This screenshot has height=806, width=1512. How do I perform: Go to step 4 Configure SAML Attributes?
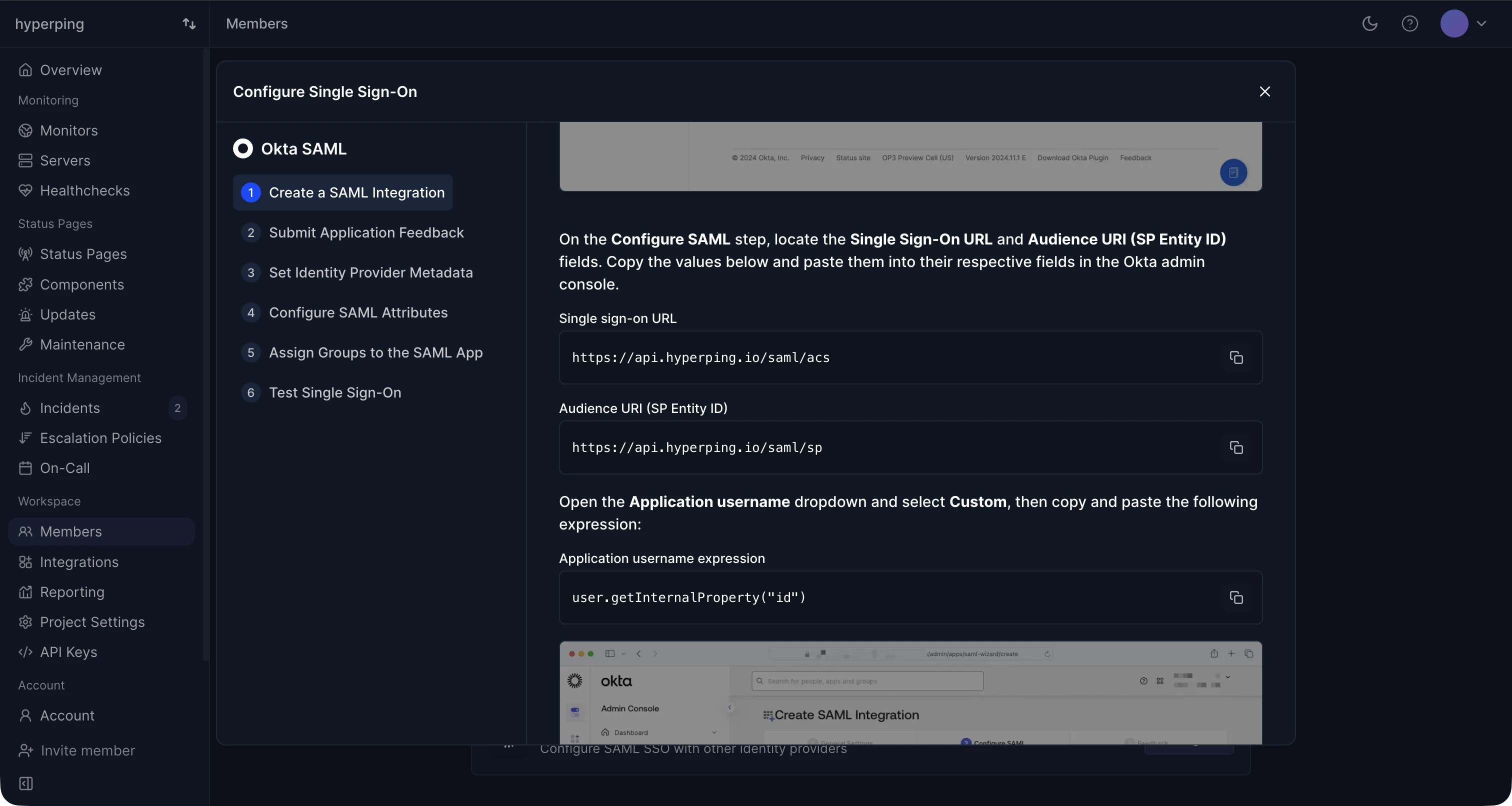click(344, 312)
